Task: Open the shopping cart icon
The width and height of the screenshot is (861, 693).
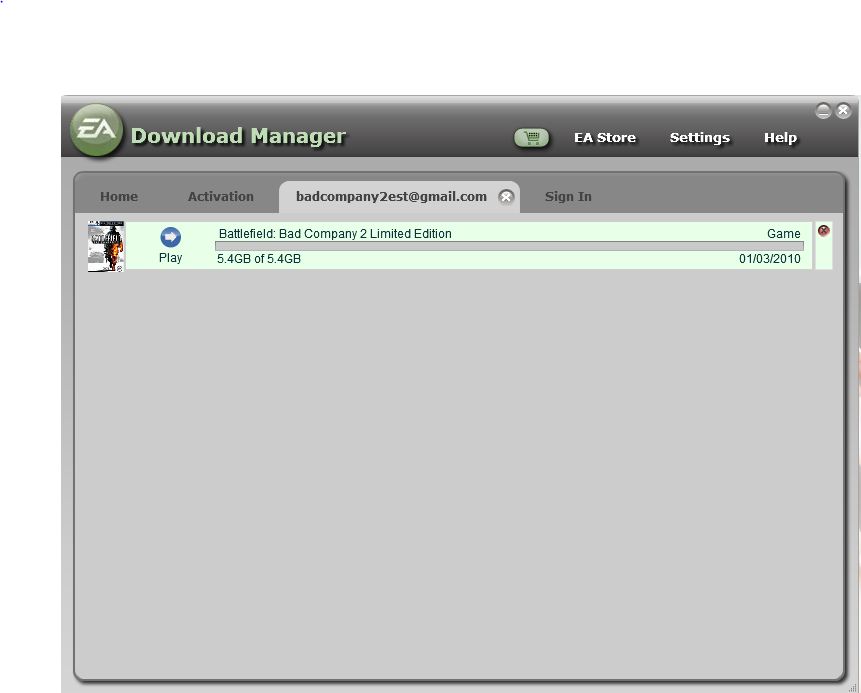Action: [x=531, y=137]
